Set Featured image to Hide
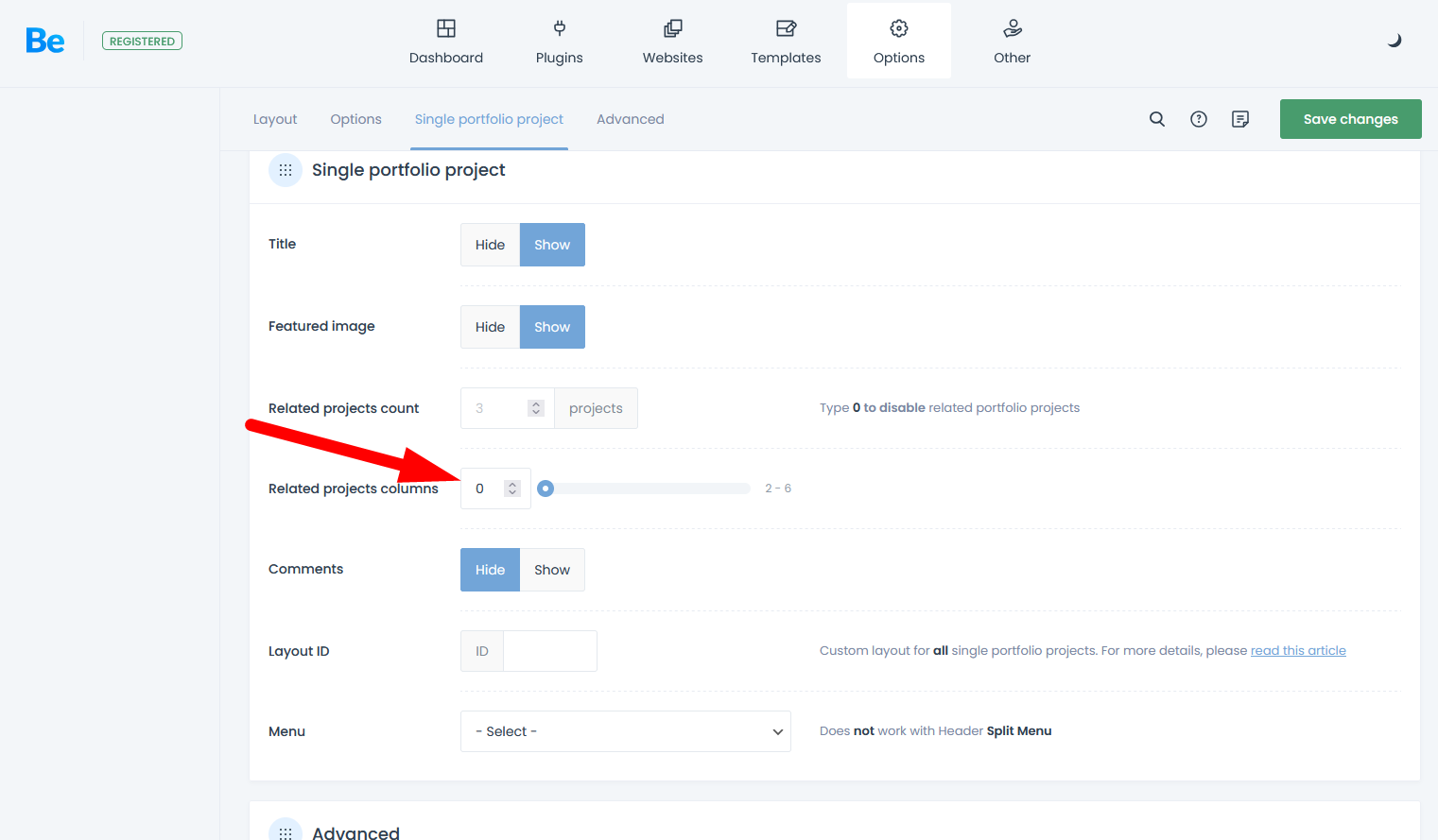 pos(490,327)
